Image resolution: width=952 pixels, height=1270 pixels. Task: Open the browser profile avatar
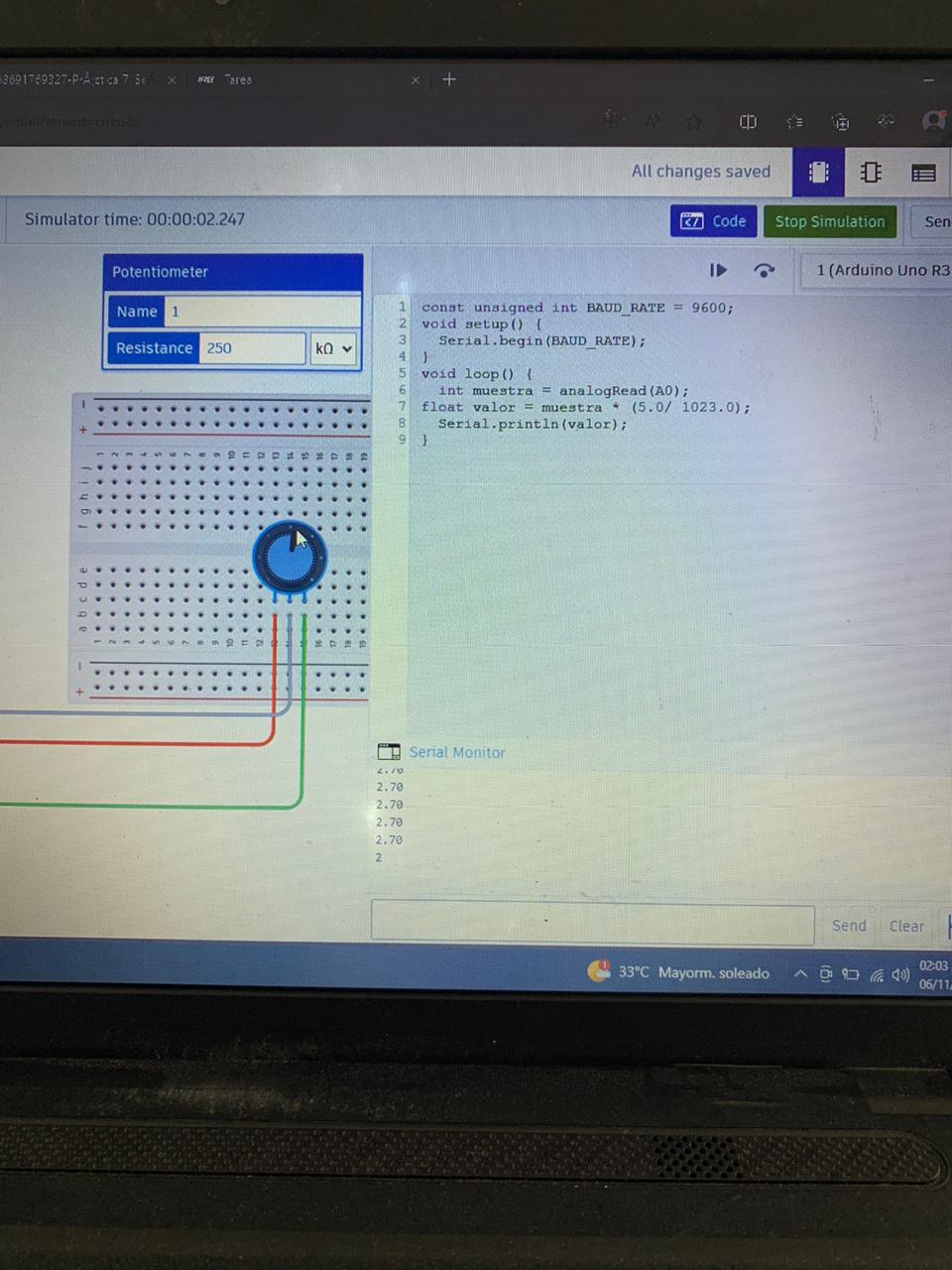pos(933,121)
